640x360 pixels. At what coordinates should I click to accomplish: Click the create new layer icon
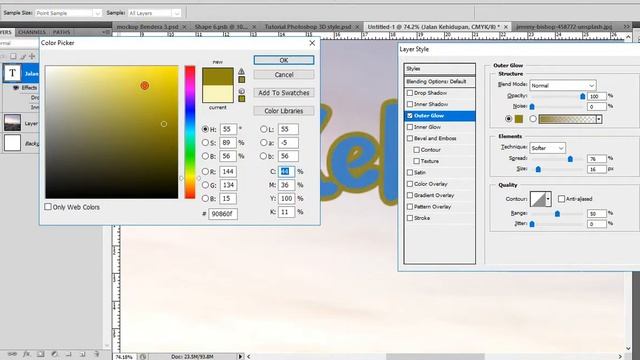pyautogui.click(x=82, y=354)
